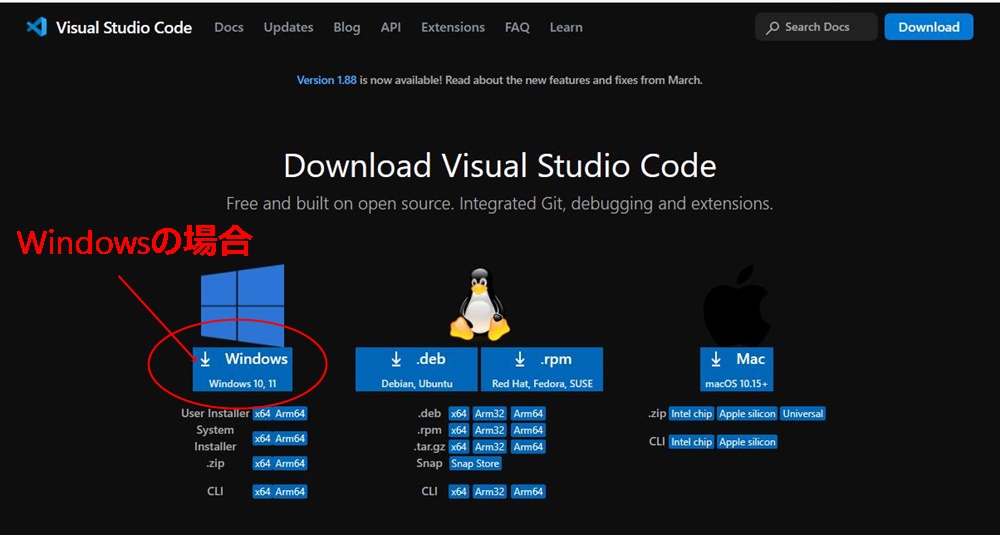Click the "System Installer" label
This screenshot has width=1000, height=535.
click(x=215, y=438)
